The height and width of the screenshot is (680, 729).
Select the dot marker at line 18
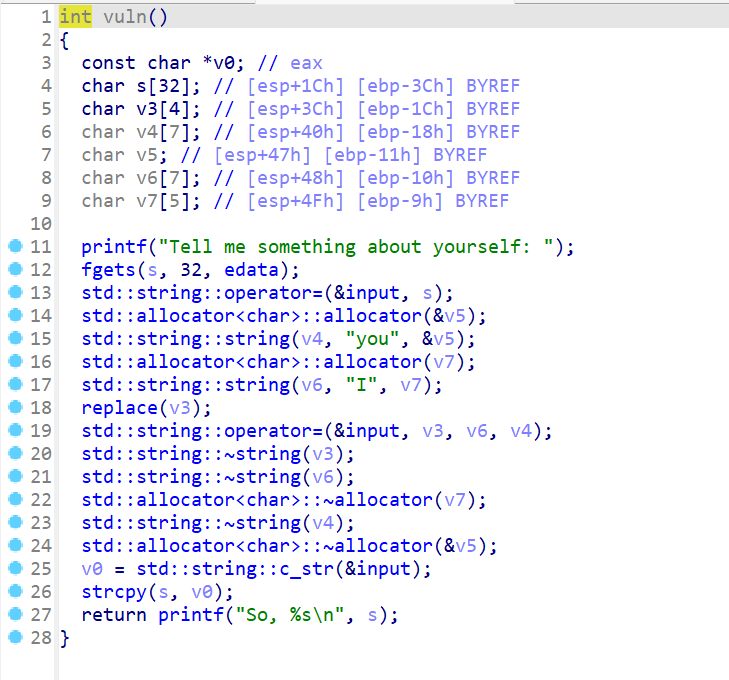click(x=13, y=408)
